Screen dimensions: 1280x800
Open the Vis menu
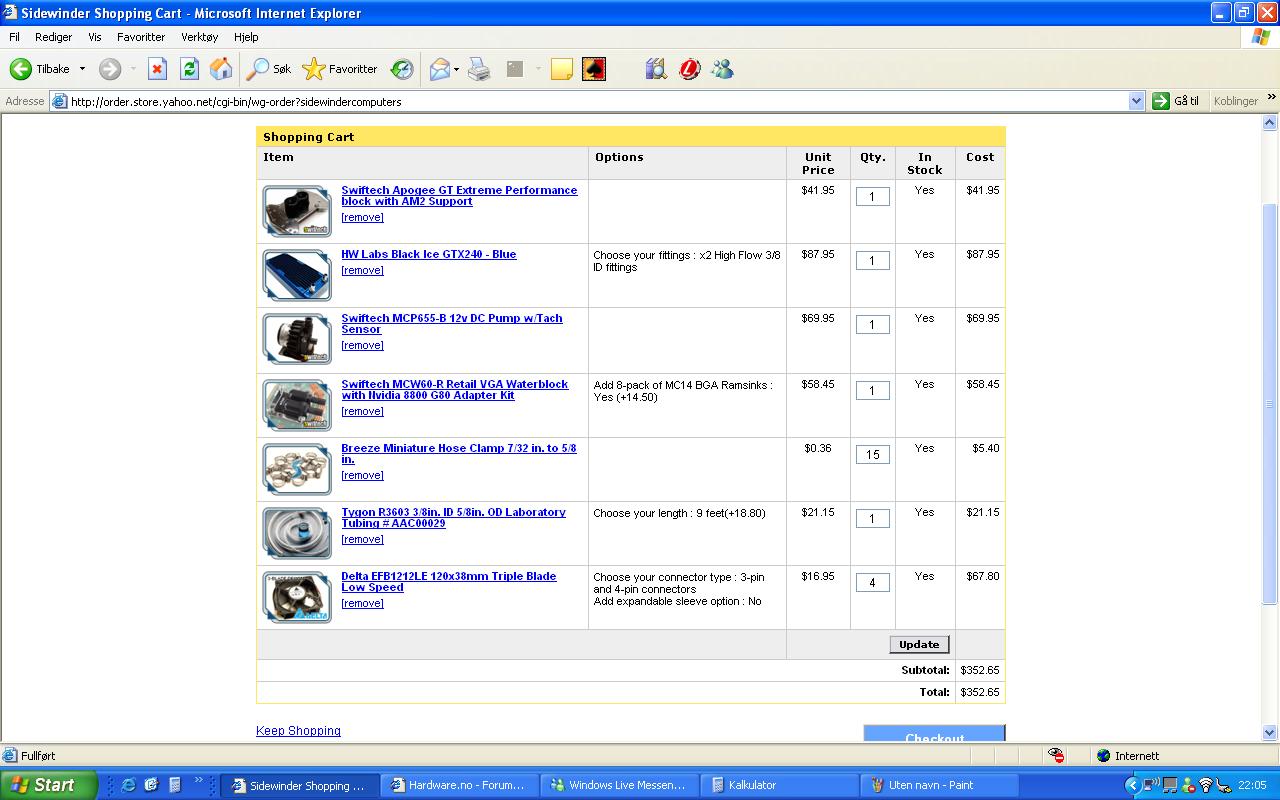(x=95, y=37)
